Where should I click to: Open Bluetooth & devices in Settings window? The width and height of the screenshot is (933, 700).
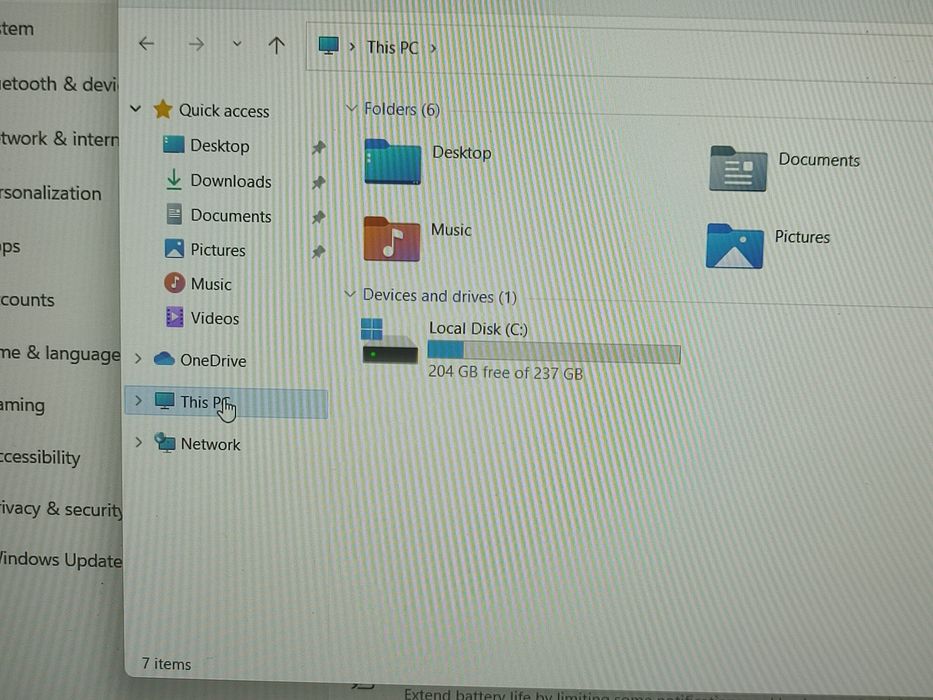[x=59, y=85]
